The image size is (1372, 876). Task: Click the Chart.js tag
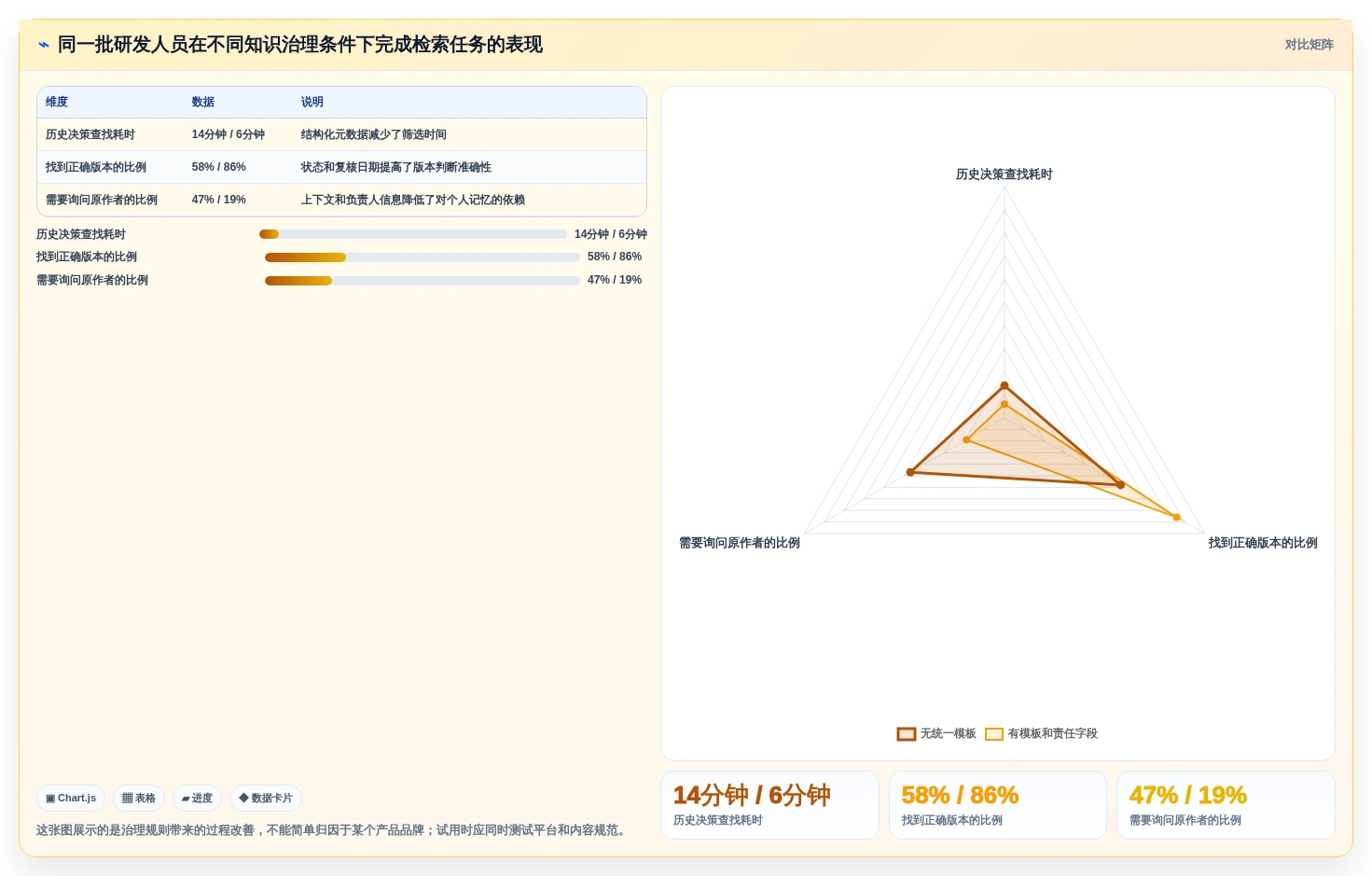(x=71, y=799)
